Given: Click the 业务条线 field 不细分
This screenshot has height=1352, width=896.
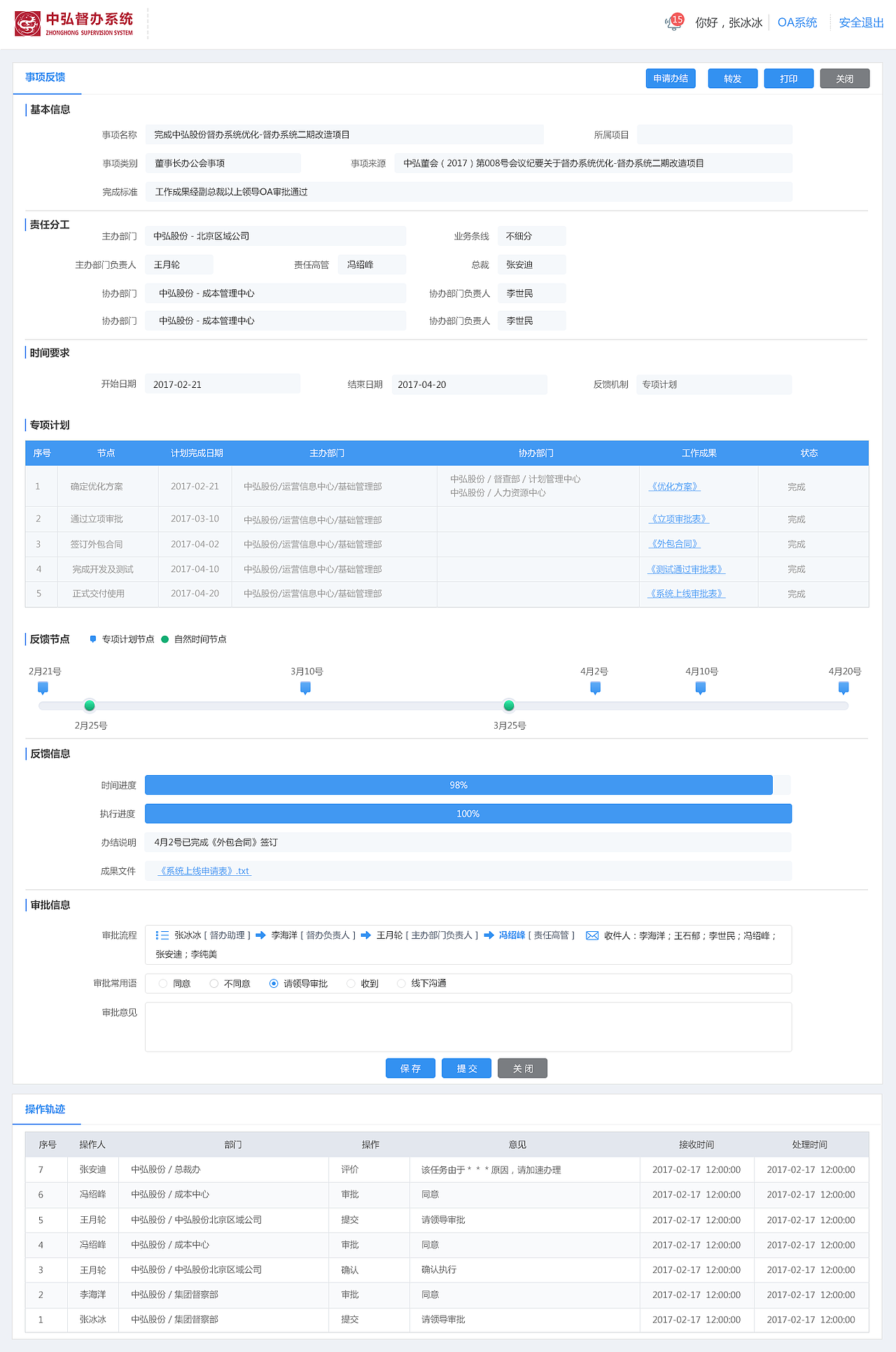Looking at the screenshot, I should (532, 236).
